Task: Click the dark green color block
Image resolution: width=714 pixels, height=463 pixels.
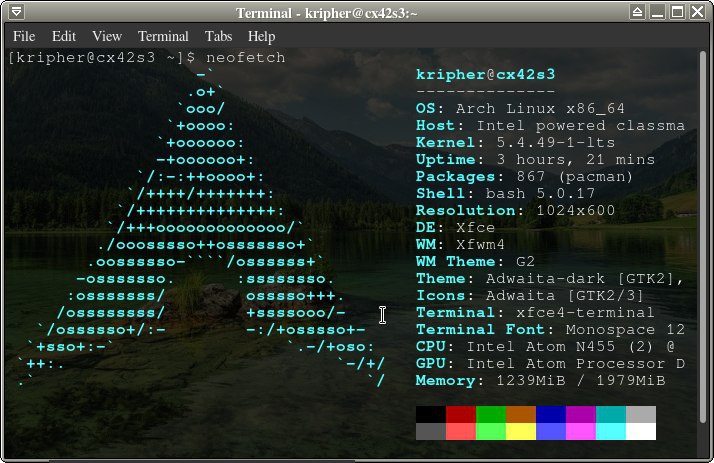Action: coord(491,415)
